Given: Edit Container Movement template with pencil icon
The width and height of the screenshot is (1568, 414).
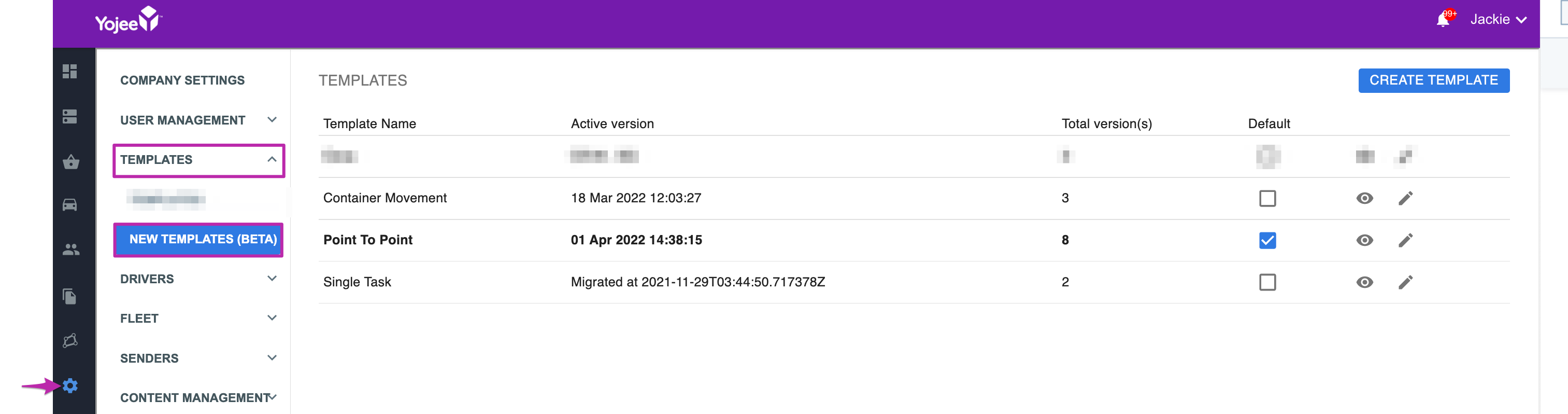Looking at the screenshot, I should click(x=1405, y=198).
